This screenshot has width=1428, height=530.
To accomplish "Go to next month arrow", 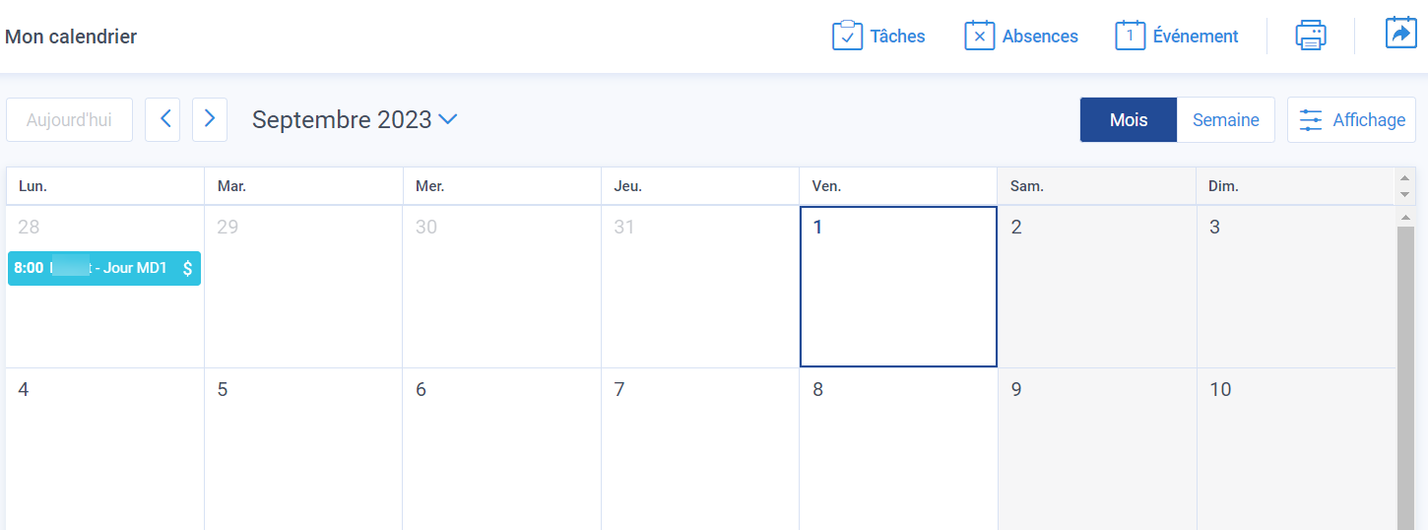I will (209, 119).
